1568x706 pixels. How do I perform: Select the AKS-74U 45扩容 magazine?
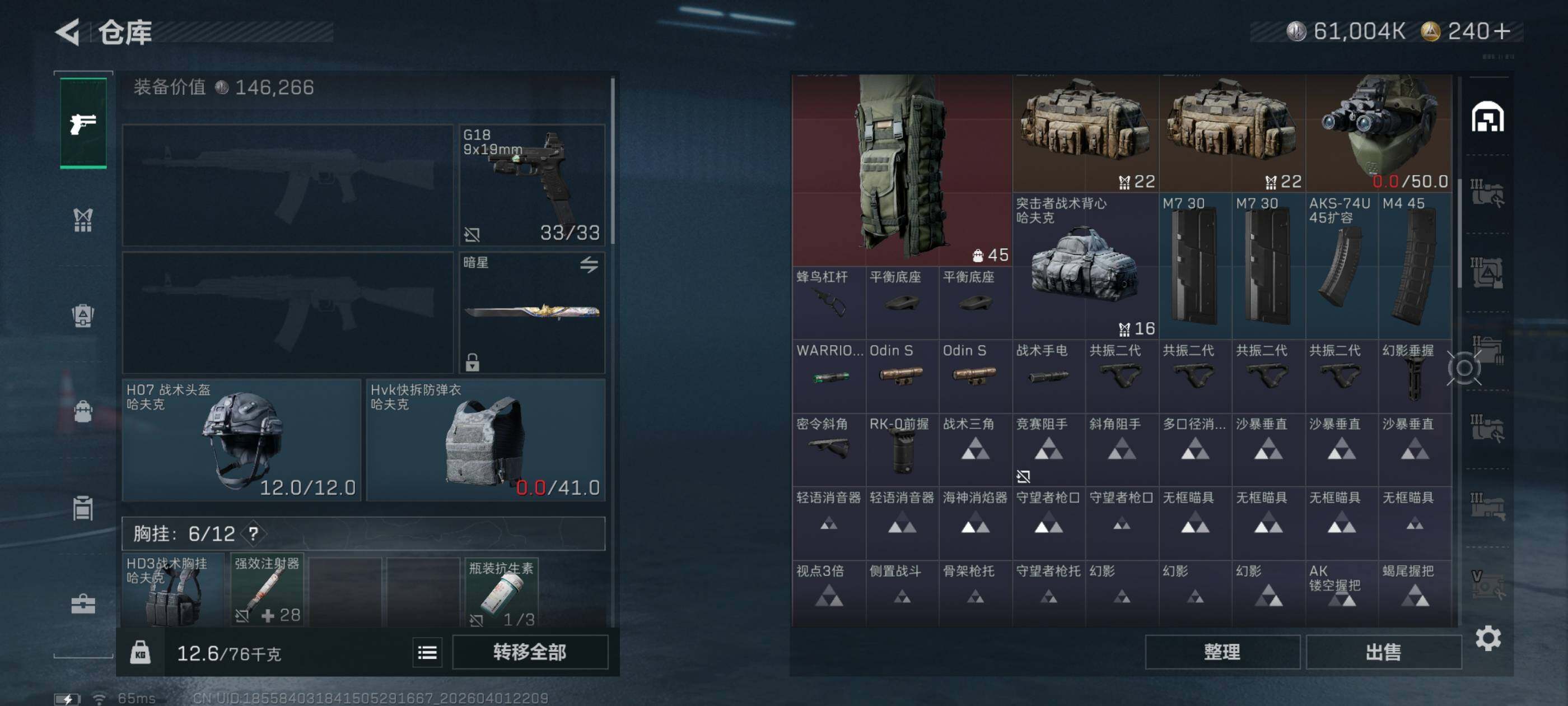coord(1342,266)
